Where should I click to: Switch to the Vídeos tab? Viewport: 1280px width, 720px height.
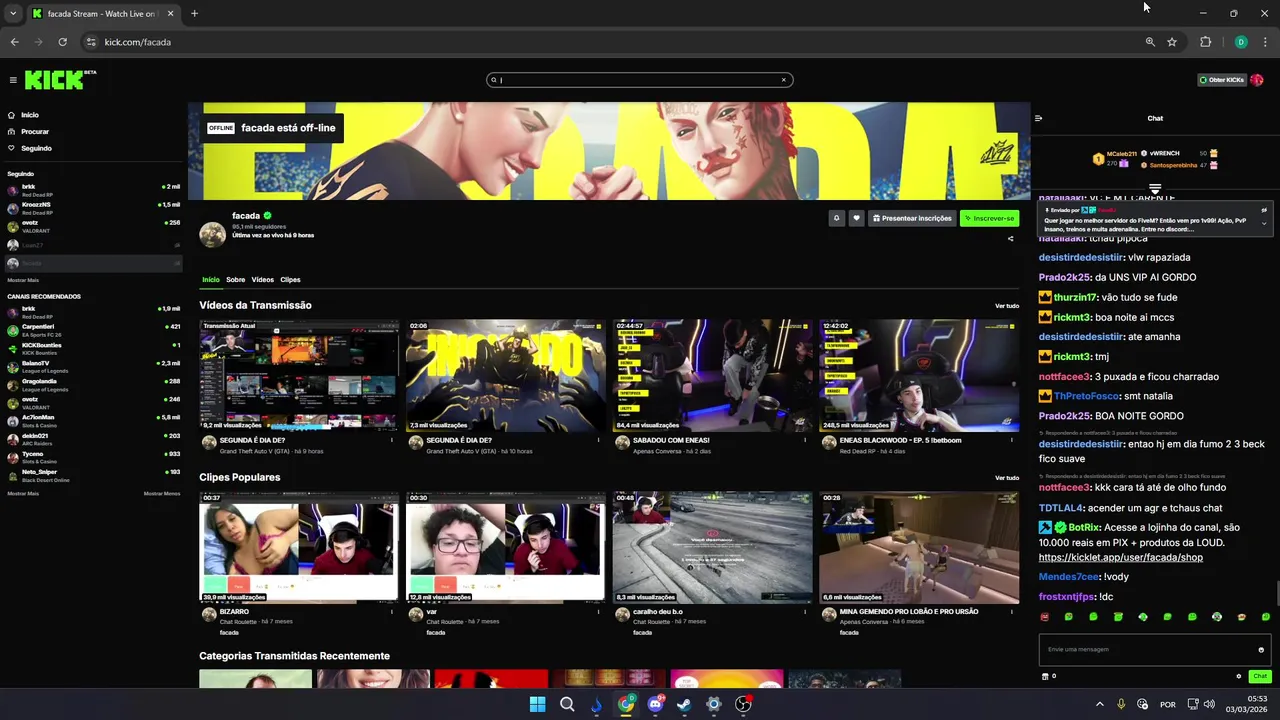pos(263,280)
